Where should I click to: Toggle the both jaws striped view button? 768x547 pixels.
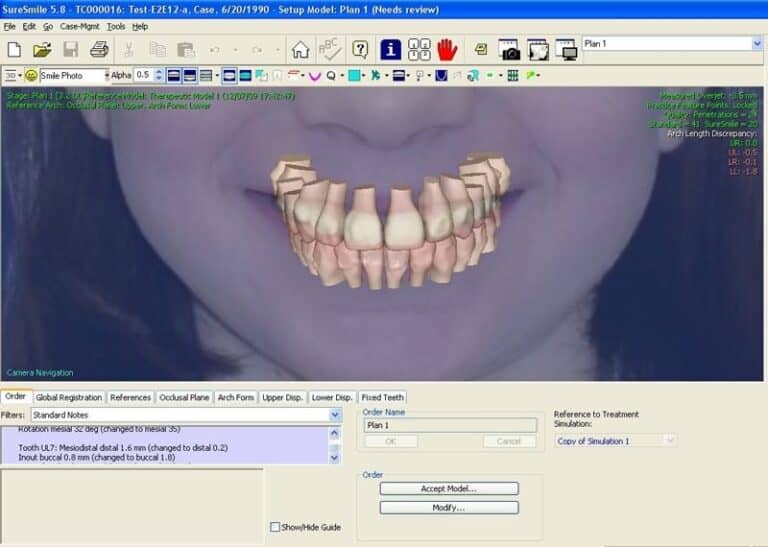pyautogui.click(x=206, y=75)
